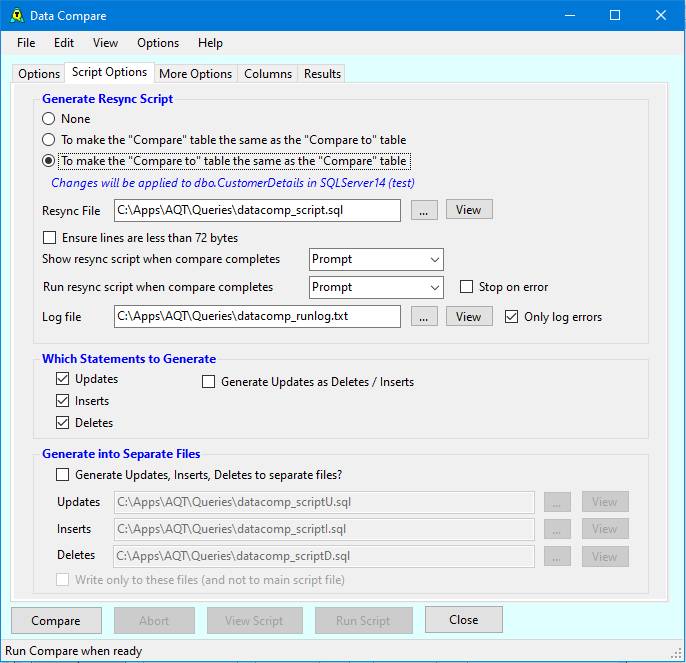Enable Ensure lines are less than 72 bytes
The image size is (686, 663).
pos(140,238)
